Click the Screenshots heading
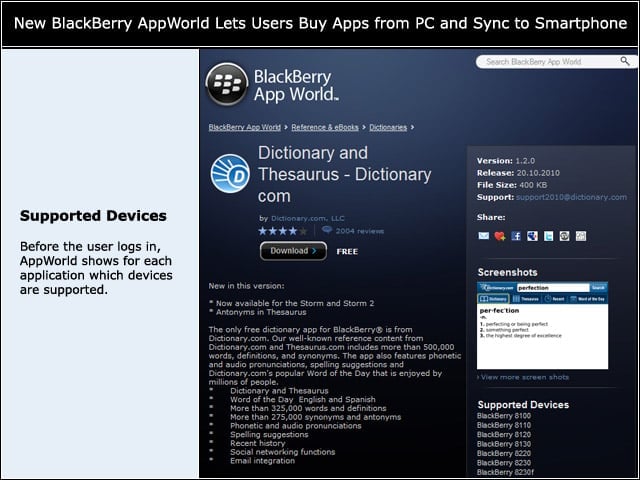The height and width of the screenshot is (480, 640). coord(507,272)
